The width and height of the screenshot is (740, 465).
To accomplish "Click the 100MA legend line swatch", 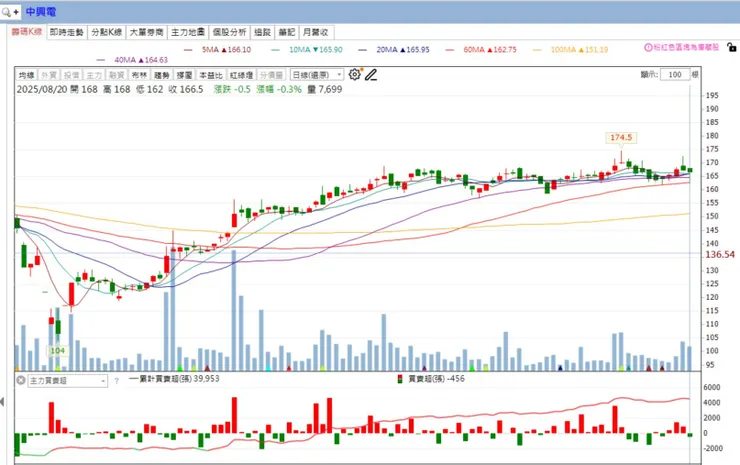I will pos(537,50).
